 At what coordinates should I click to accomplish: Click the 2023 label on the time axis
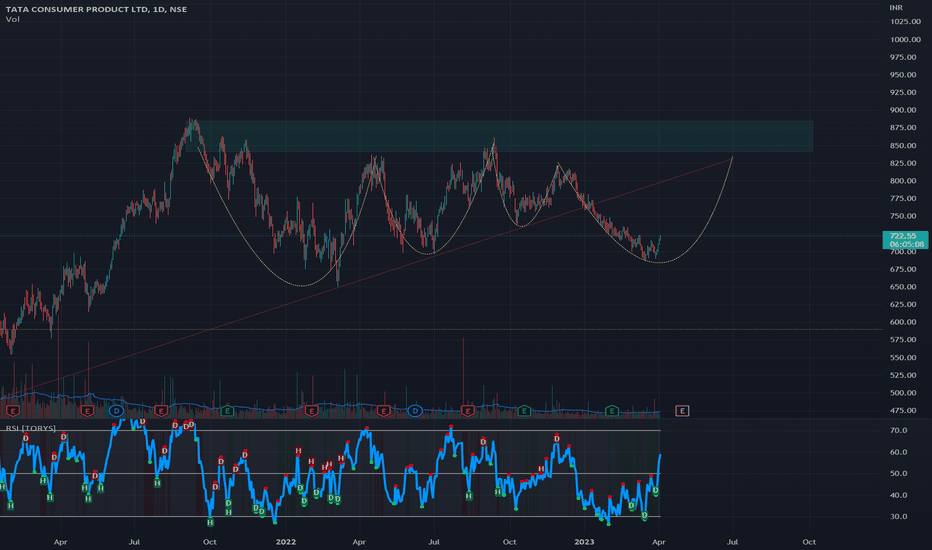coord(584,542)
